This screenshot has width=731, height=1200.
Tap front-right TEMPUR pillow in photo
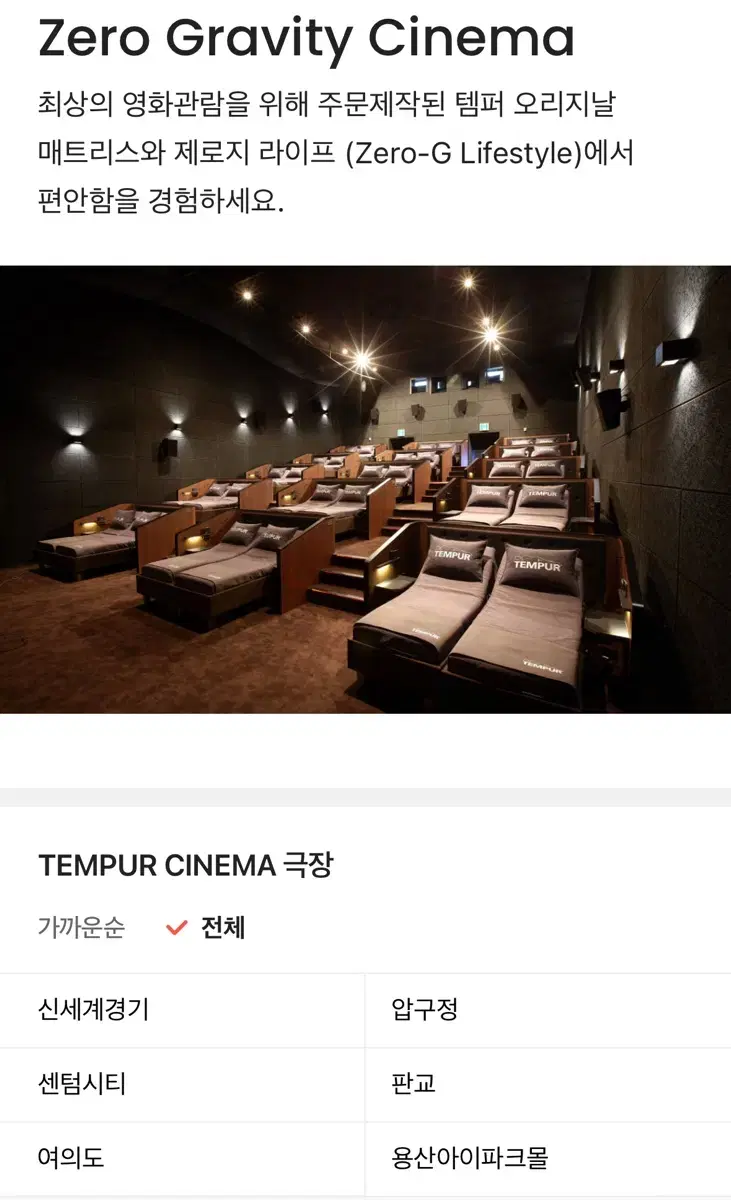(x=539, y=568)
